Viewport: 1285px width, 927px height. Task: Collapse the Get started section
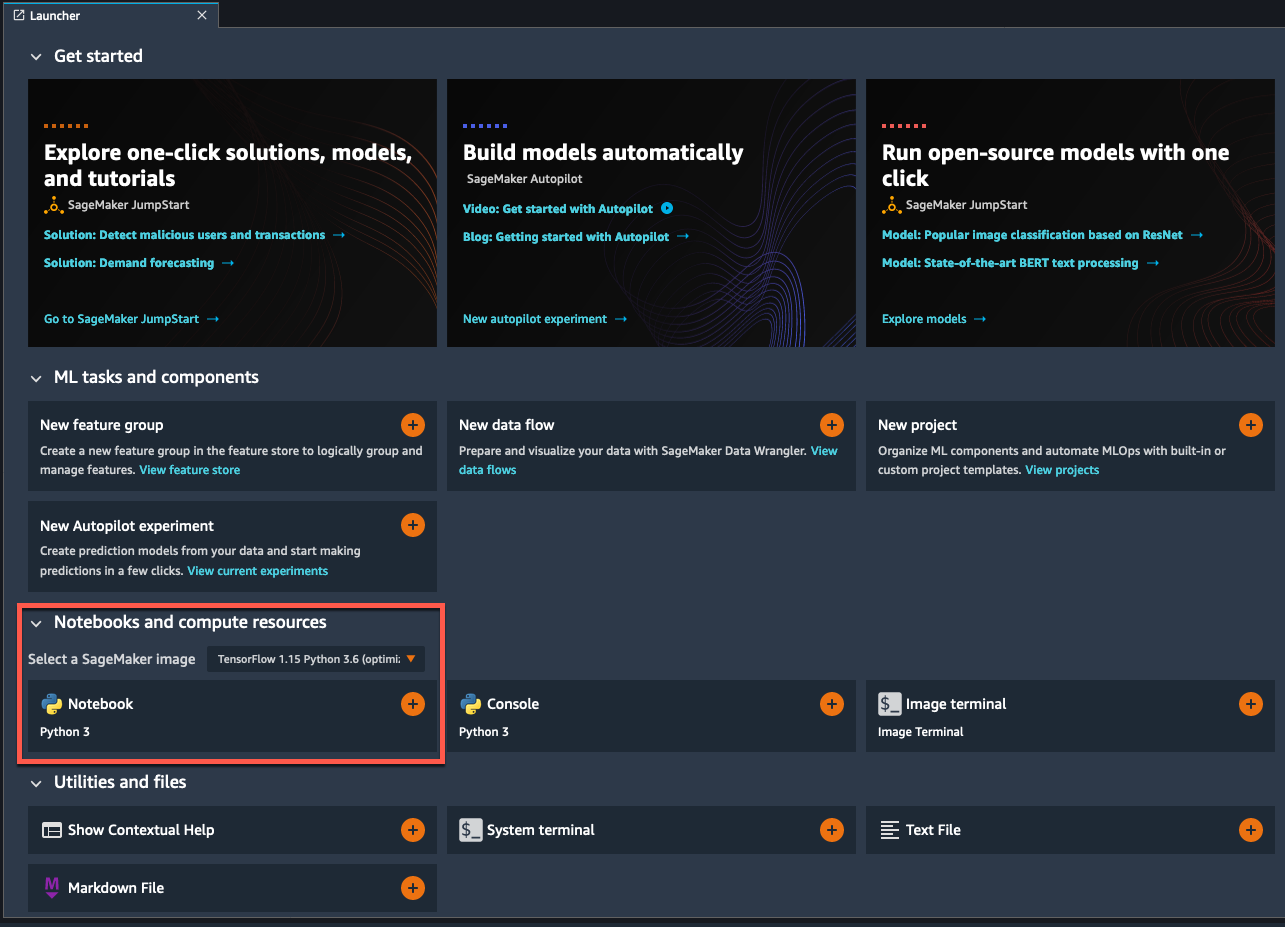pos(36,57)
